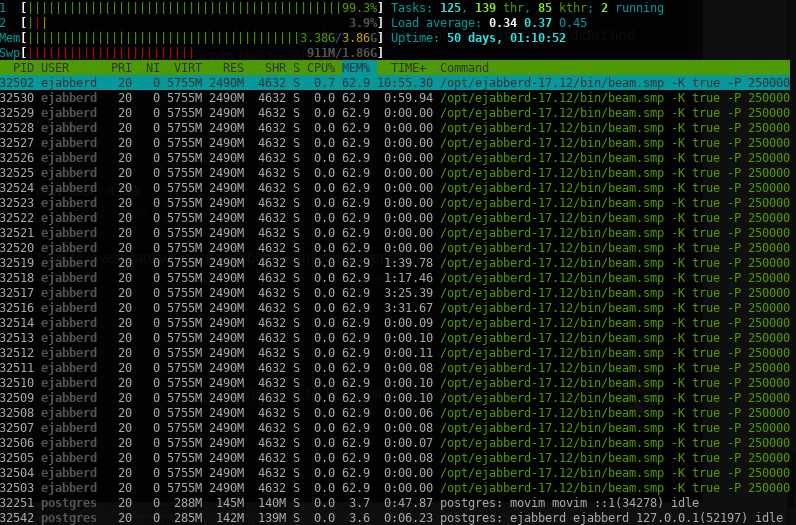
Task: Sort by SHR column header
Action: click(275, 68)
